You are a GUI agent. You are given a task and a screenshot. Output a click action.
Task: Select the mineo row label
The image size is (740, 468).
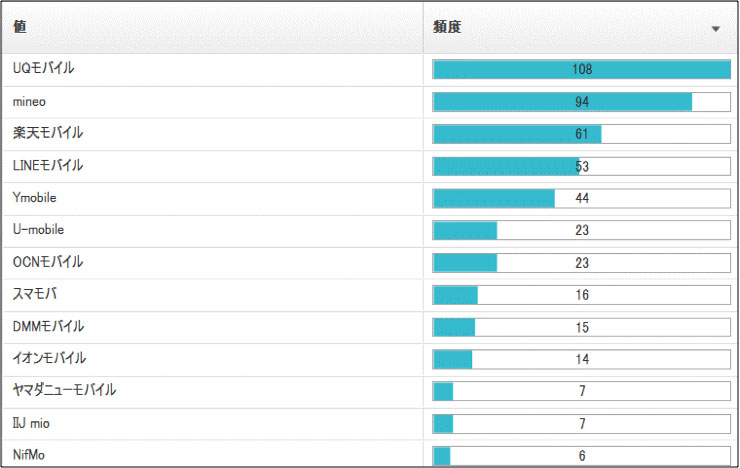[x=29, y=101]
